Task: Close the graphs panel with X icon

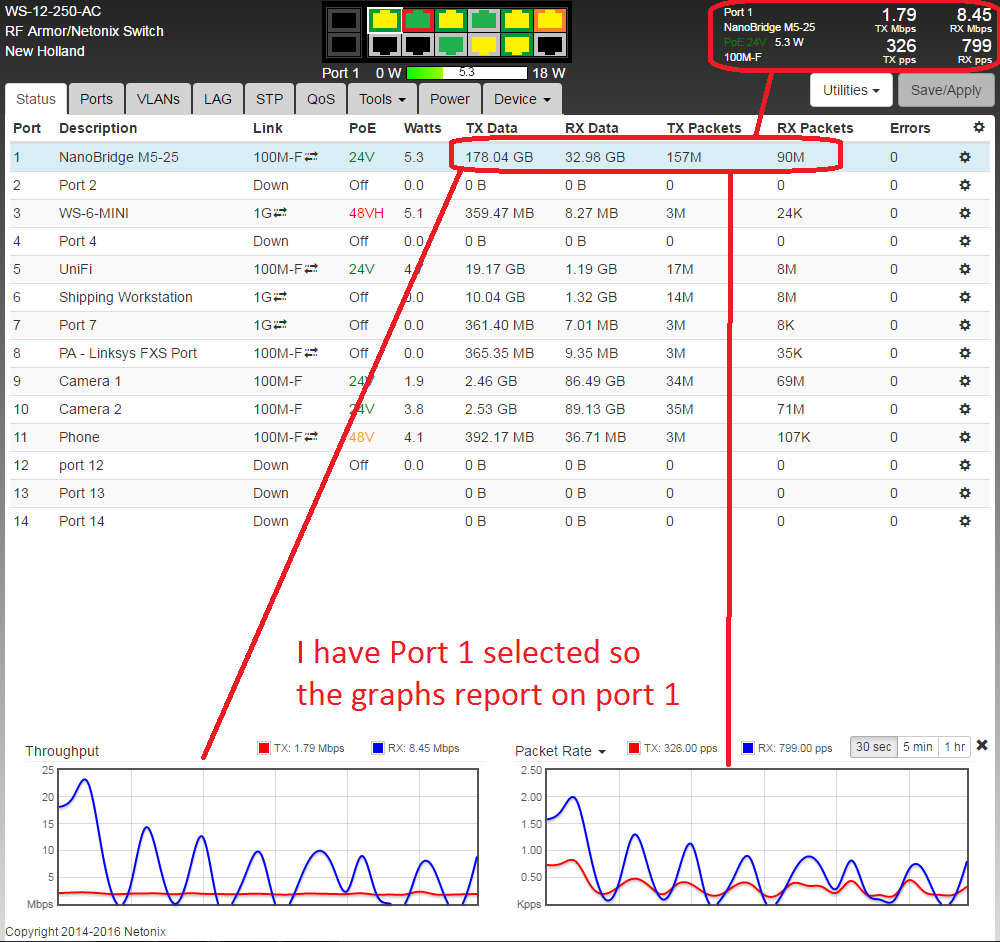Action: click(982, 746)
